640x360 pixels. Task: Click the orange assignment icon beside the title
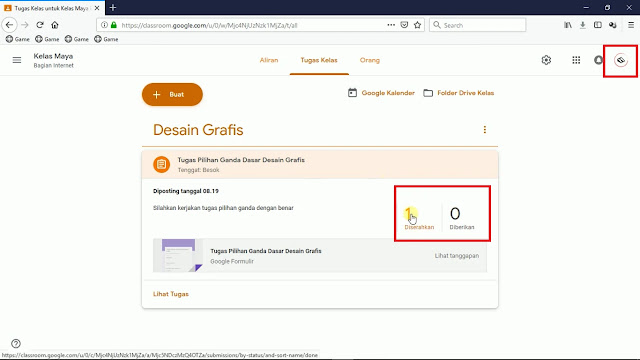162,164
